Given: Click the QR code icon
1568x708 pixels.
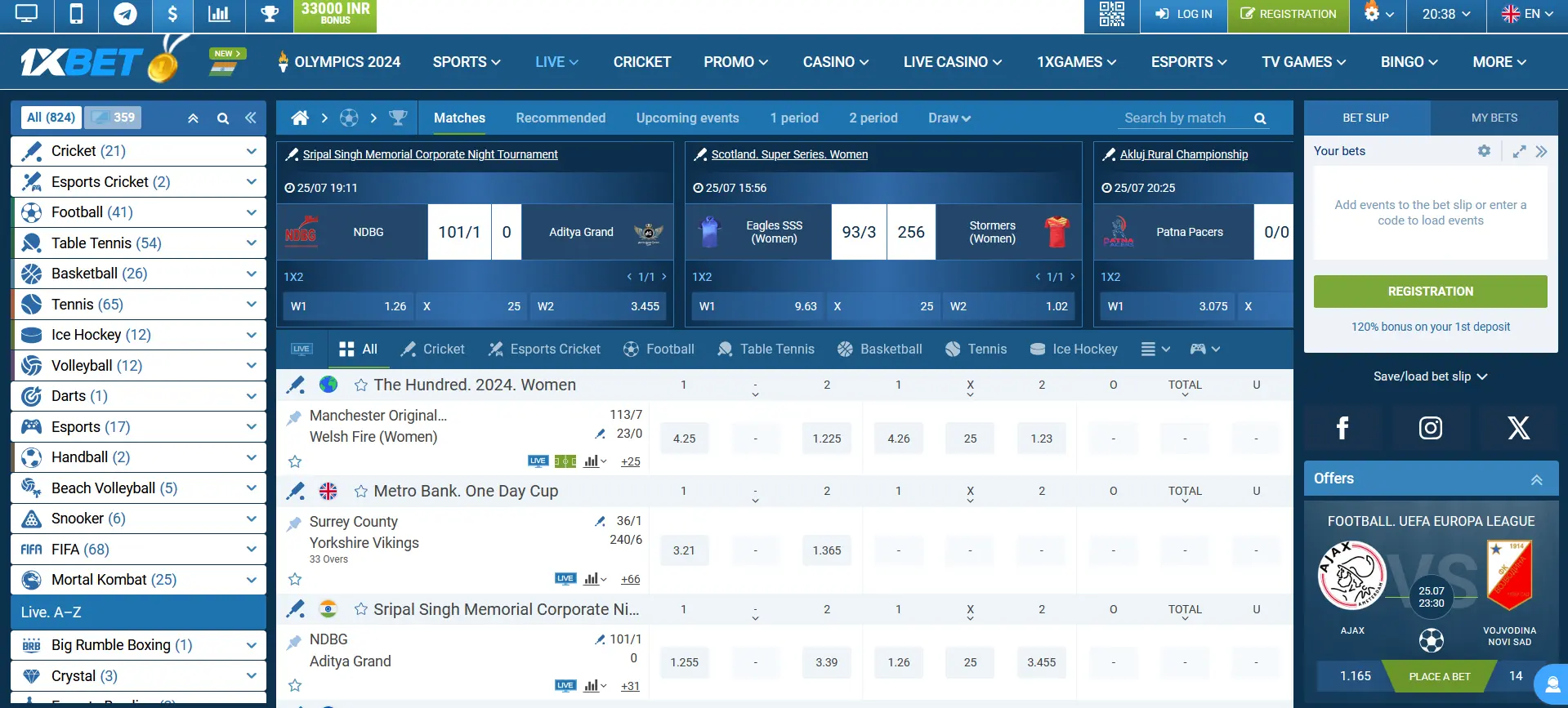Looking at the screenshot, I should (x=1111, y=14).
